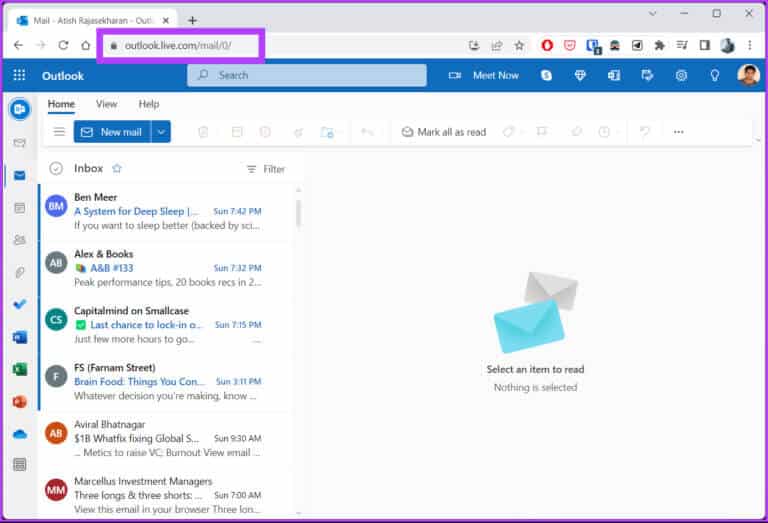Open To Do checkmark in sidebar
768x523 pixels.
[20, 304]
